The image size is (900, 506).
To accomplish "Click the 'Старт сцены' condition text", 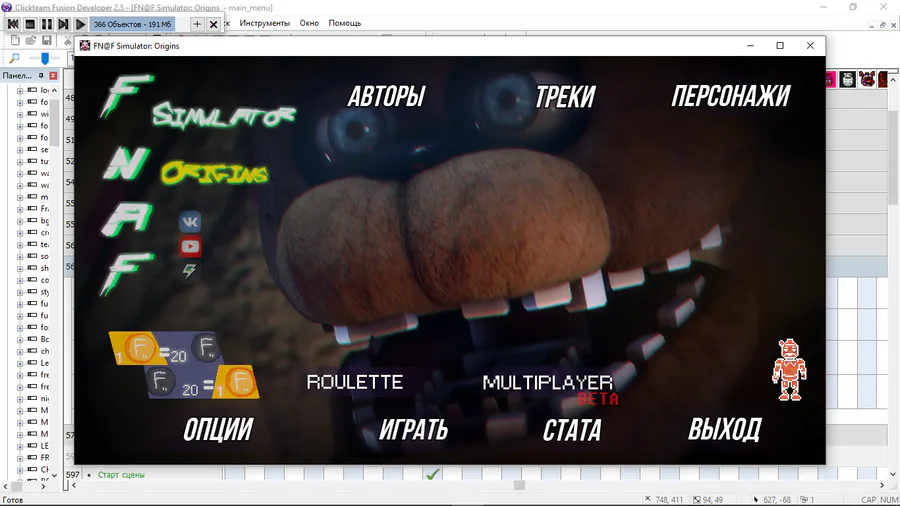I will click(121, 475).
